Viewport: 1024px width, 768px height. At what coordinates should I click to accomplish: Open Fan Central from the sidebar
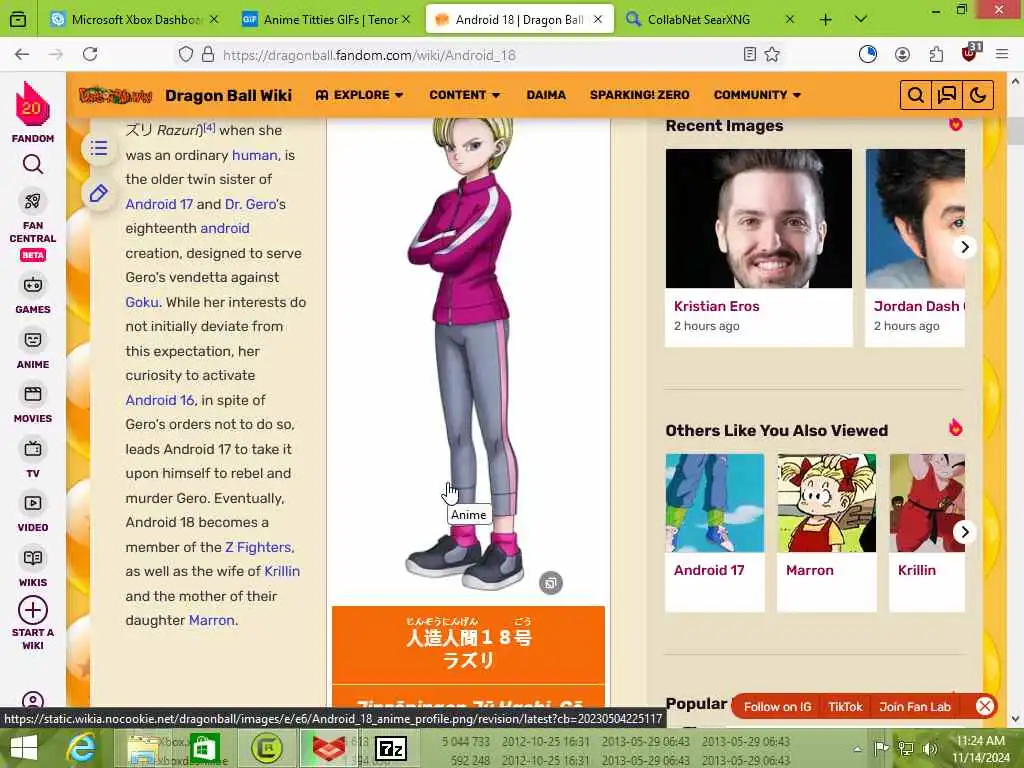pyautogui.click(x=33, y=200)
